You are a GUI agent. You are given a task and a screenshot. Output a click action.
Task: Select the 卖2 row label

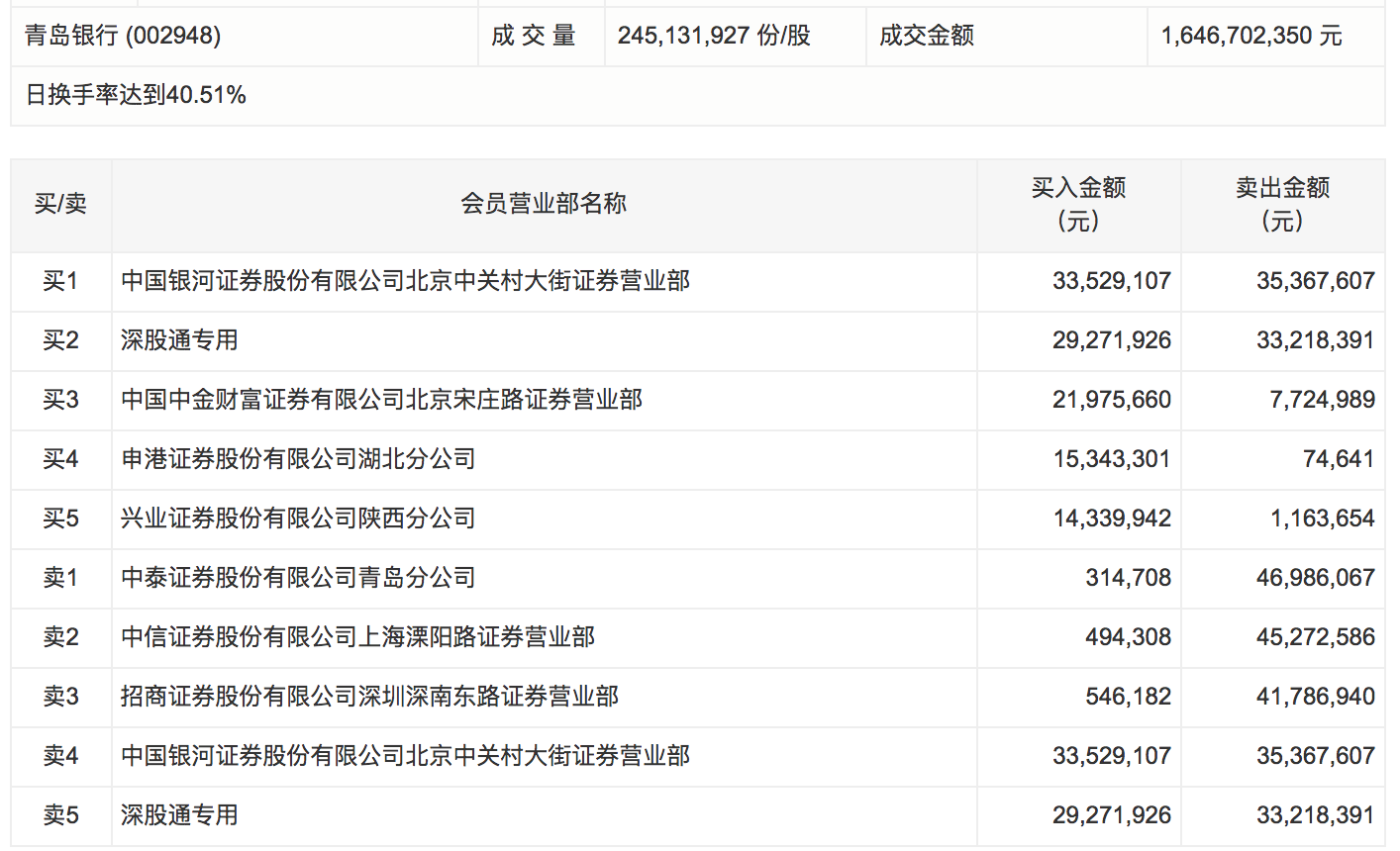pyautogui.click(x=61, y=637)
